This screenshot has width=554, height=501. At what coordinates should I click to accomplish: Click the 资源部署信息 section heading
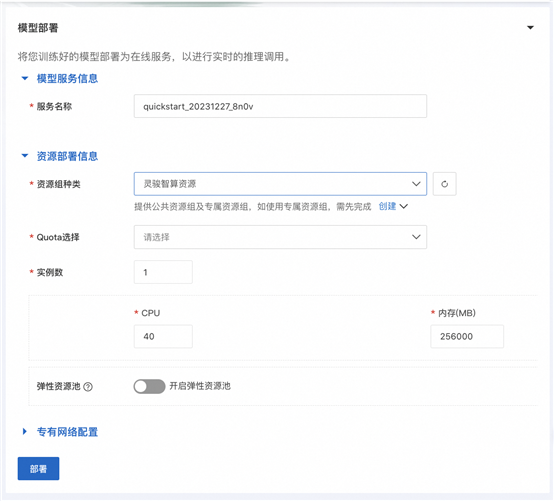pos(67,156)
